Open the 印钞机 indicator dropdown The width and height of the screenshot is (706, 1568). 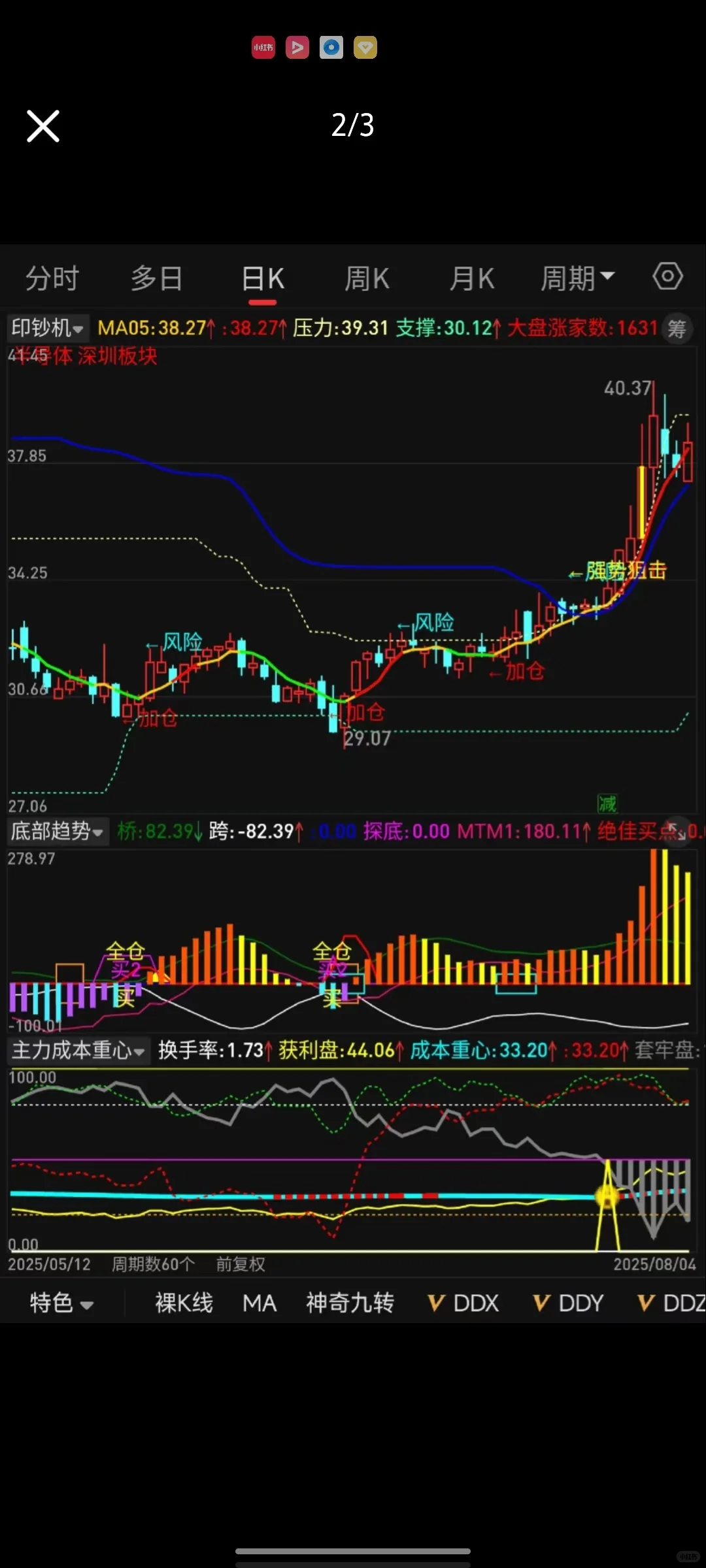47,328
